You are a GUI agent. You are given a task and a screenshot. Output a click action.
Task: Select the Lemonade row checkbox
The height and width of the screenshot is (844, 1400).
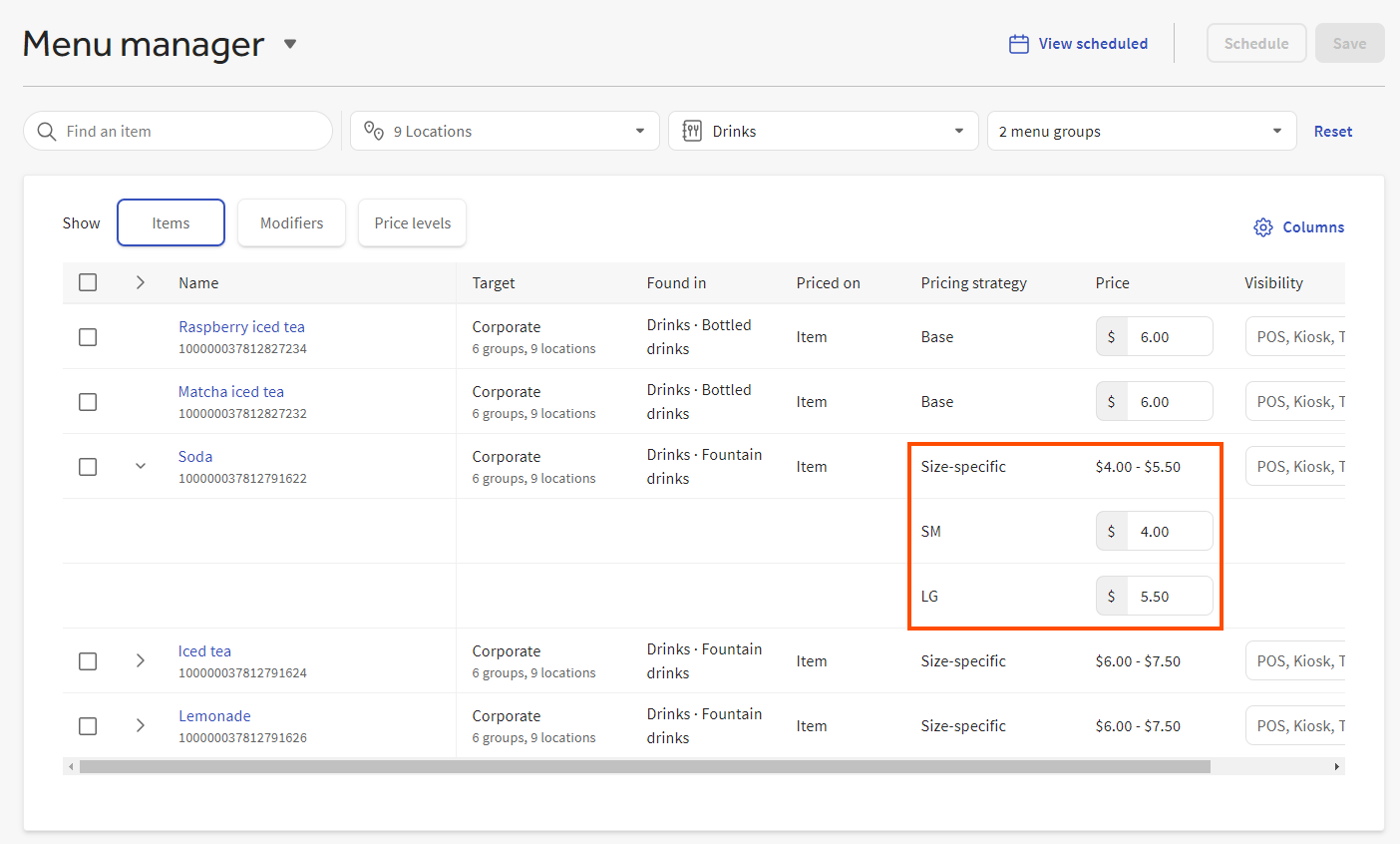(88, 726)
